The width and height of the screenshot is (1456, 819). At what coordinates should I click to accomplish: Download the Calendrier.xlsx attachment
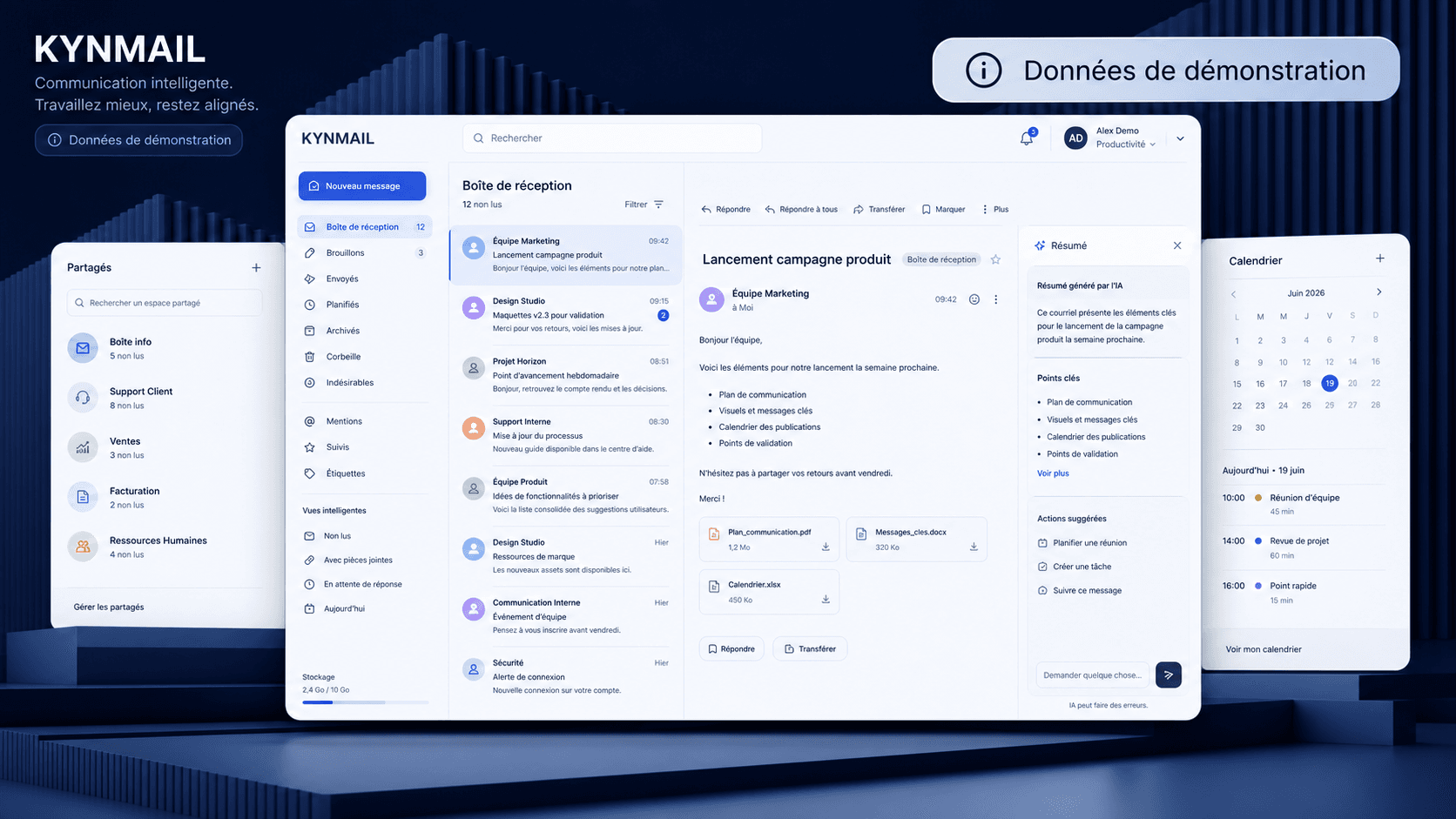[826, 600]
